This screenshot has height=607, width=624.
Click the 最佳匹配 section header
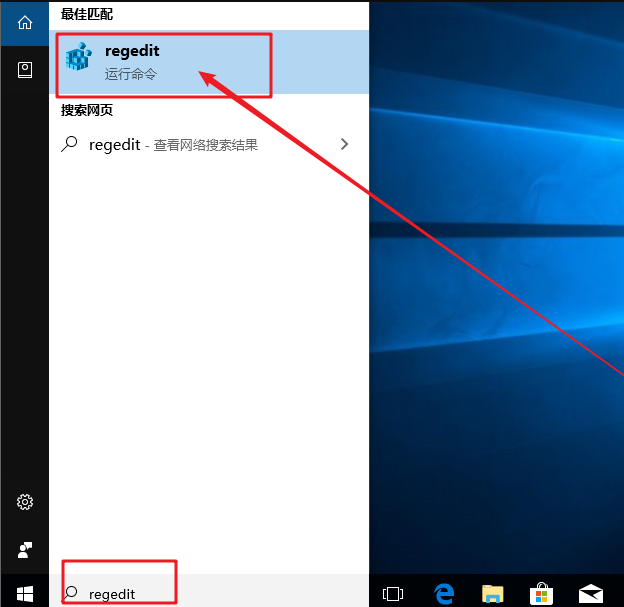87,15
